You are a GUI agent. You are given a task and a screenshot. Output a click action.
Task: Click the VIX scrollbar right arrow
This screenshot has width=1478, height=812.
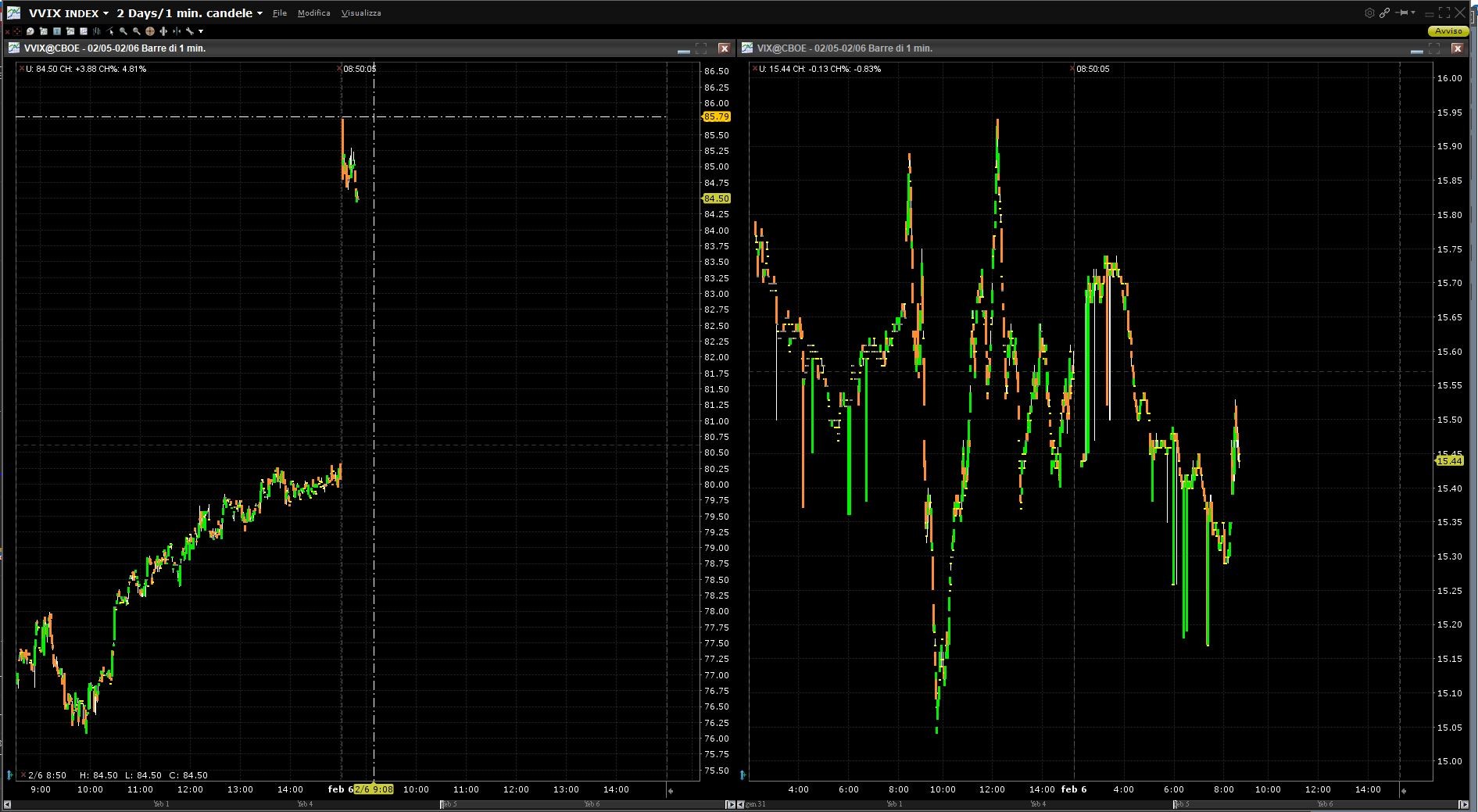point(1463,804)
